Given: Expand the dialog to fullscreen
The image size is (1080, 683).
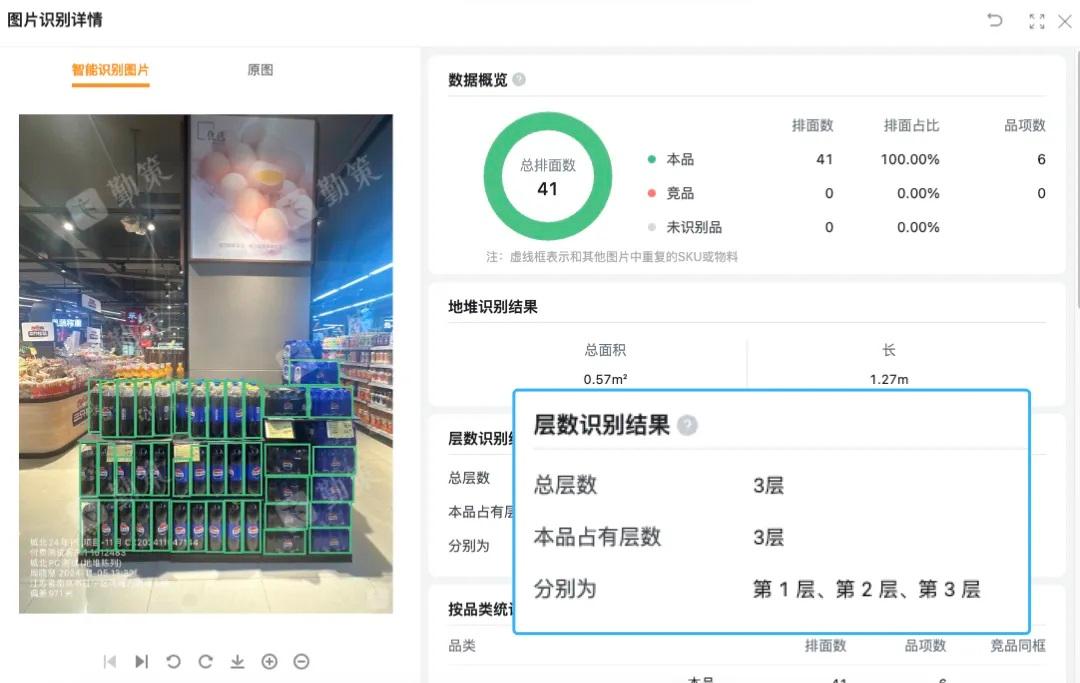Looking at the screenshot, I should pos(1036,21).
